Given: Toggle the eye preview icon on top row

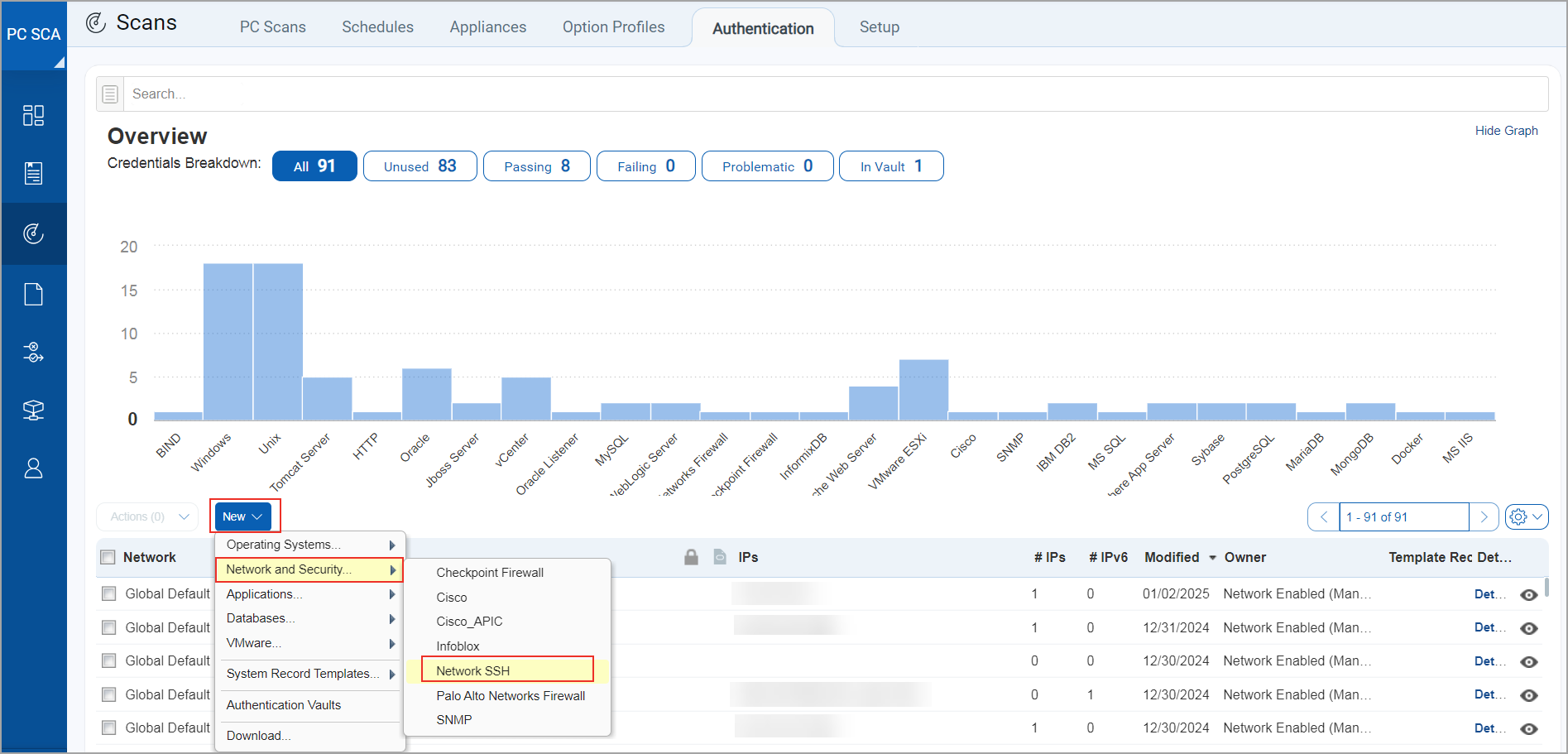Looking at the screenshot, I should pos(1529,593).
